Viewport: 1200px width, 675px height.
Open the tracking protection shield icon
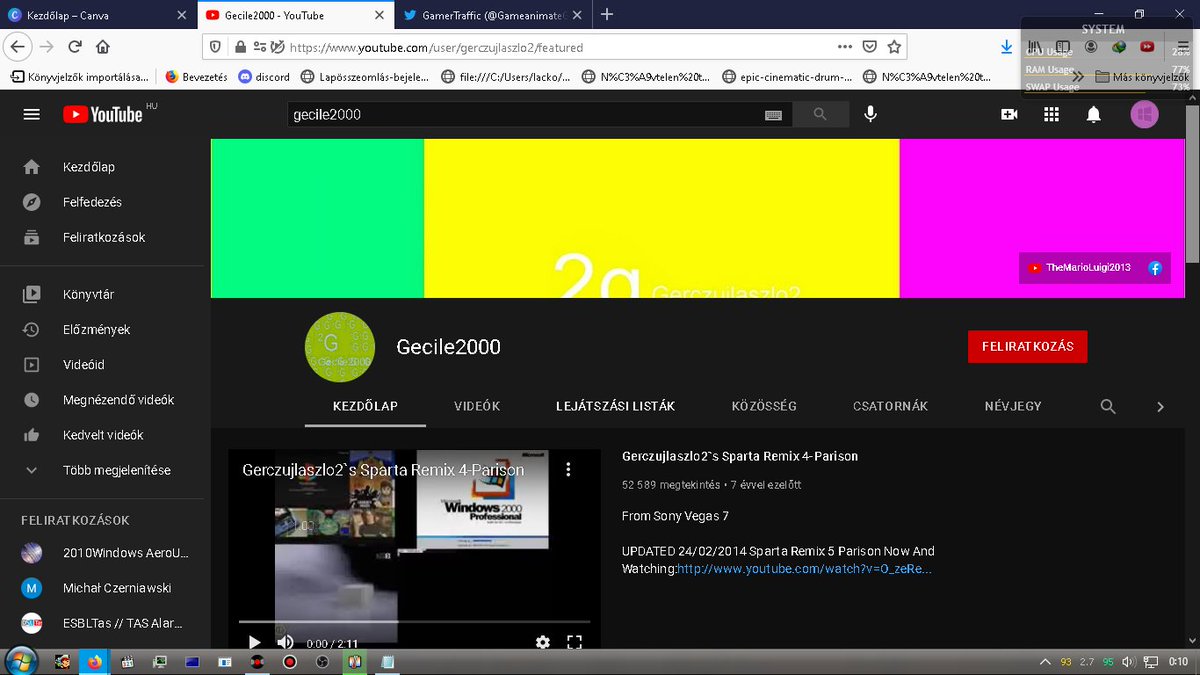point(215,47)
